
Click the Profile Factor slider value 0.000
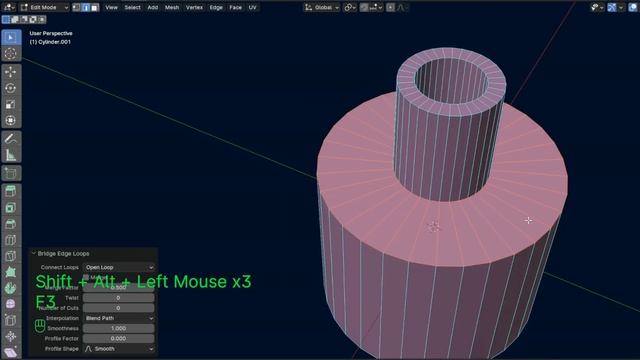119,339
